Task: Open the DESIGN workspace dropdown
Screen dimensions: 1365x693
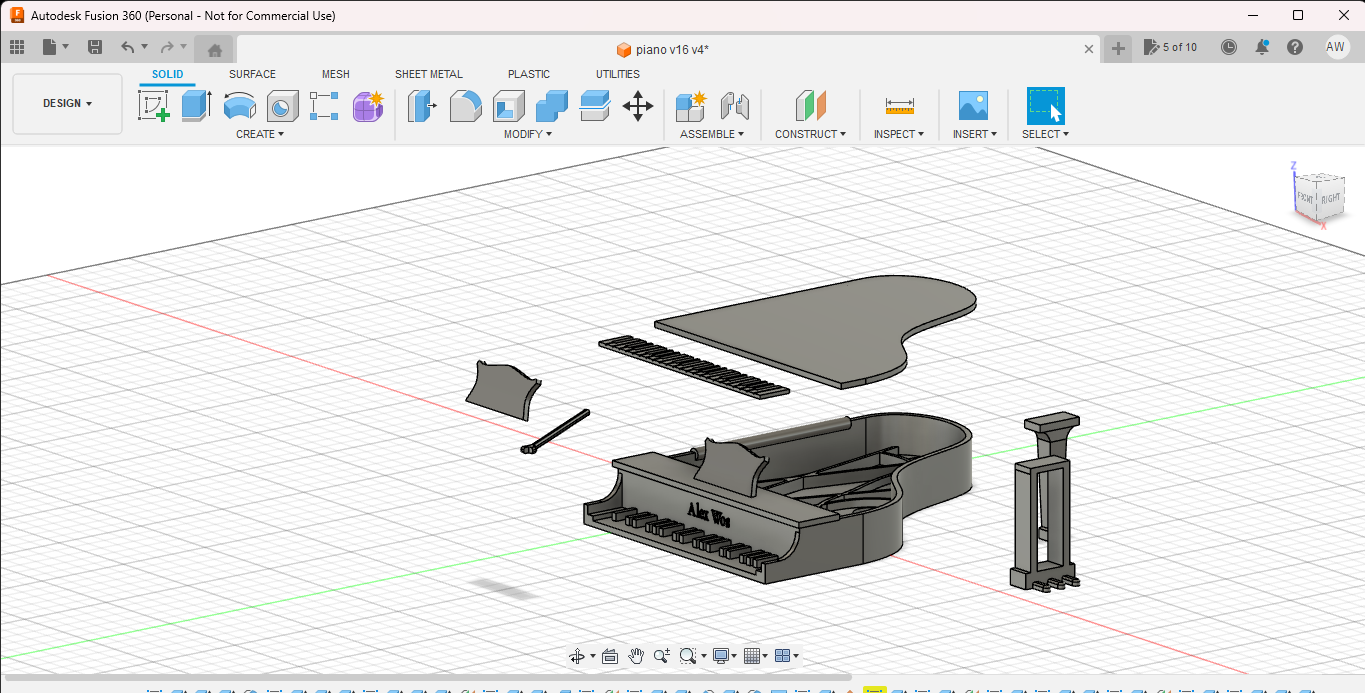Action: (66, 102)
